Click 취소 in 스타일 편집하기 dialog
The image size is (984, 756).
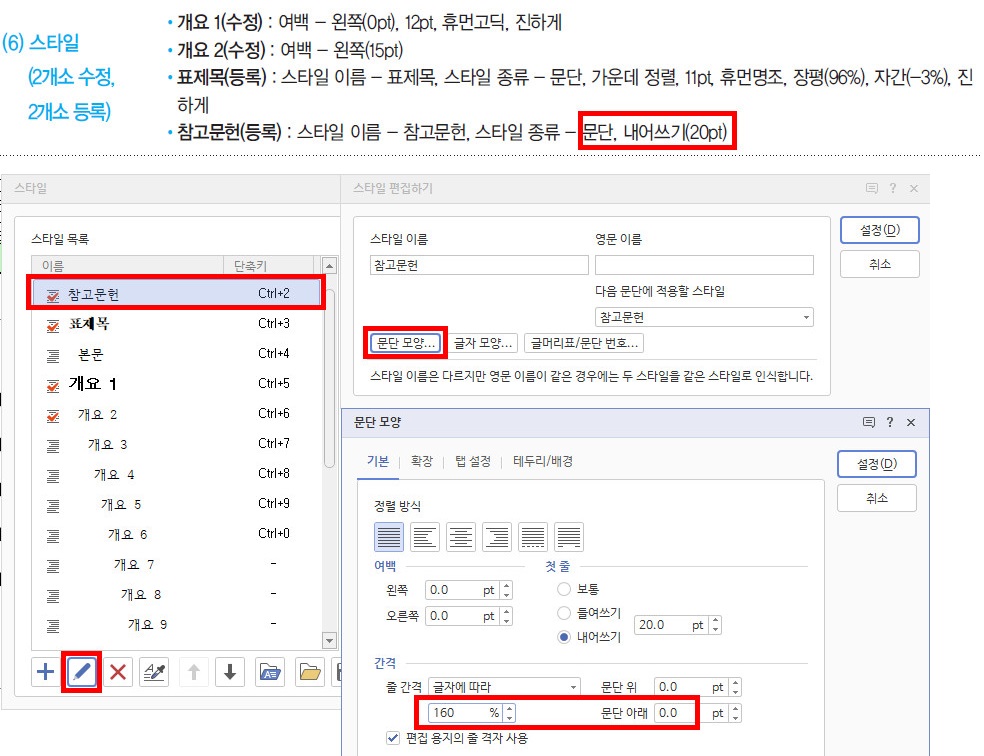880,264
